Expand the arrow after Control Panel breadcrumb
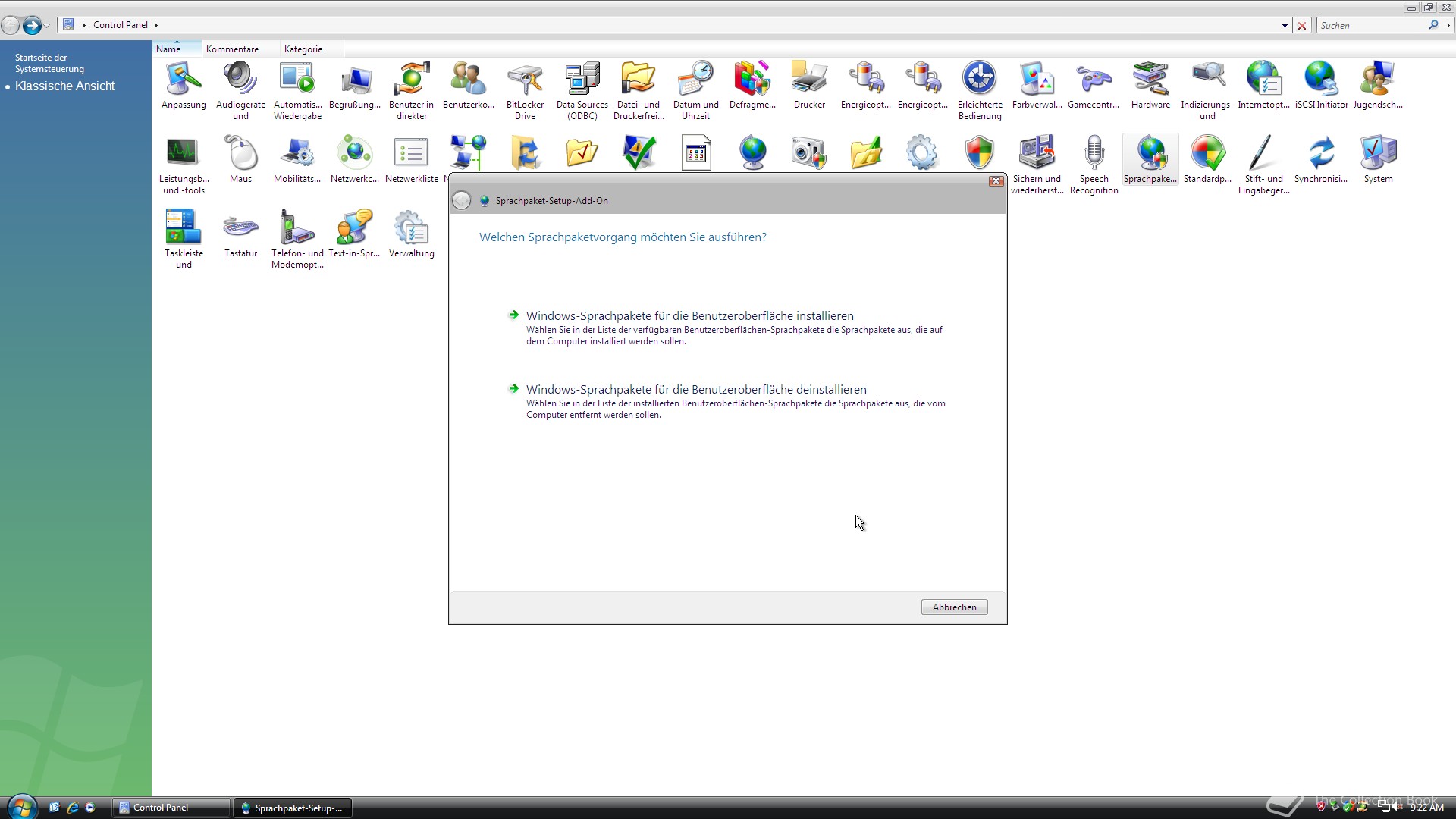The image size is (1456, 819). click(x=156, y=25)
